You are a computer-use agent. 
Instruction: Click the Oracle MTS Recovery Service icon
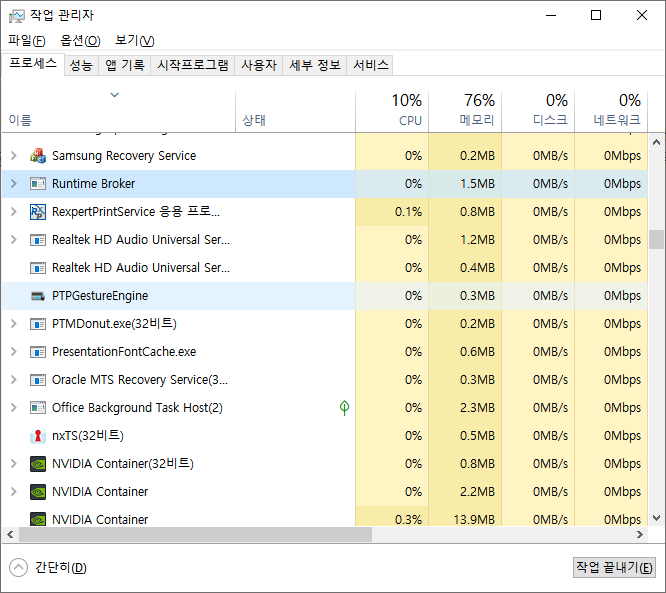click(x=38, y=380)
